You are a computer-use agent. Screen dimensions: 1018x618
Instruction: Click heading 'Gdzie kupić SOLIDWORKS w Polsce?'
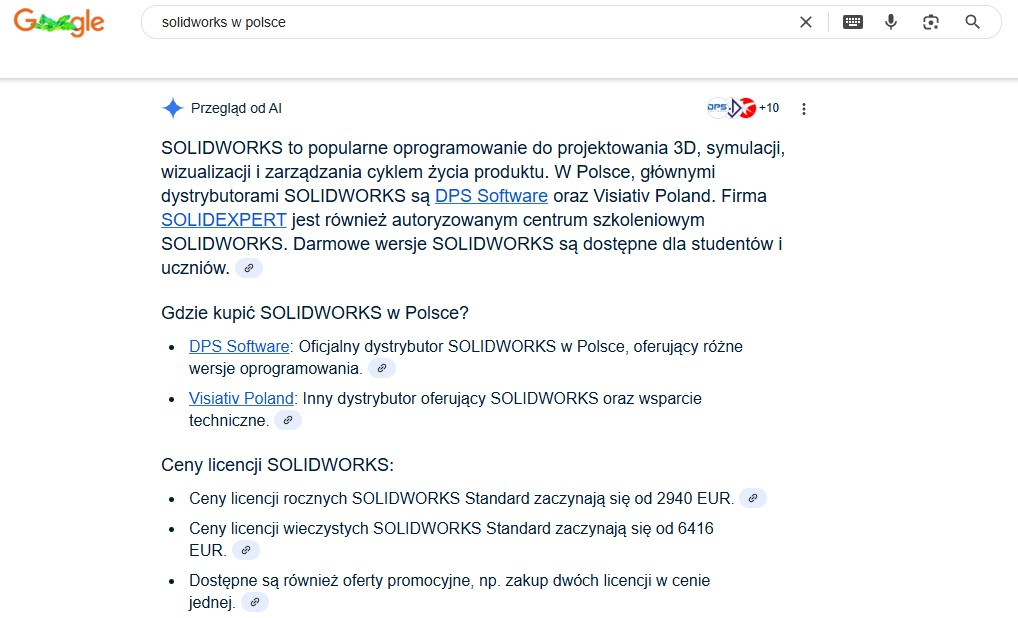315,313
